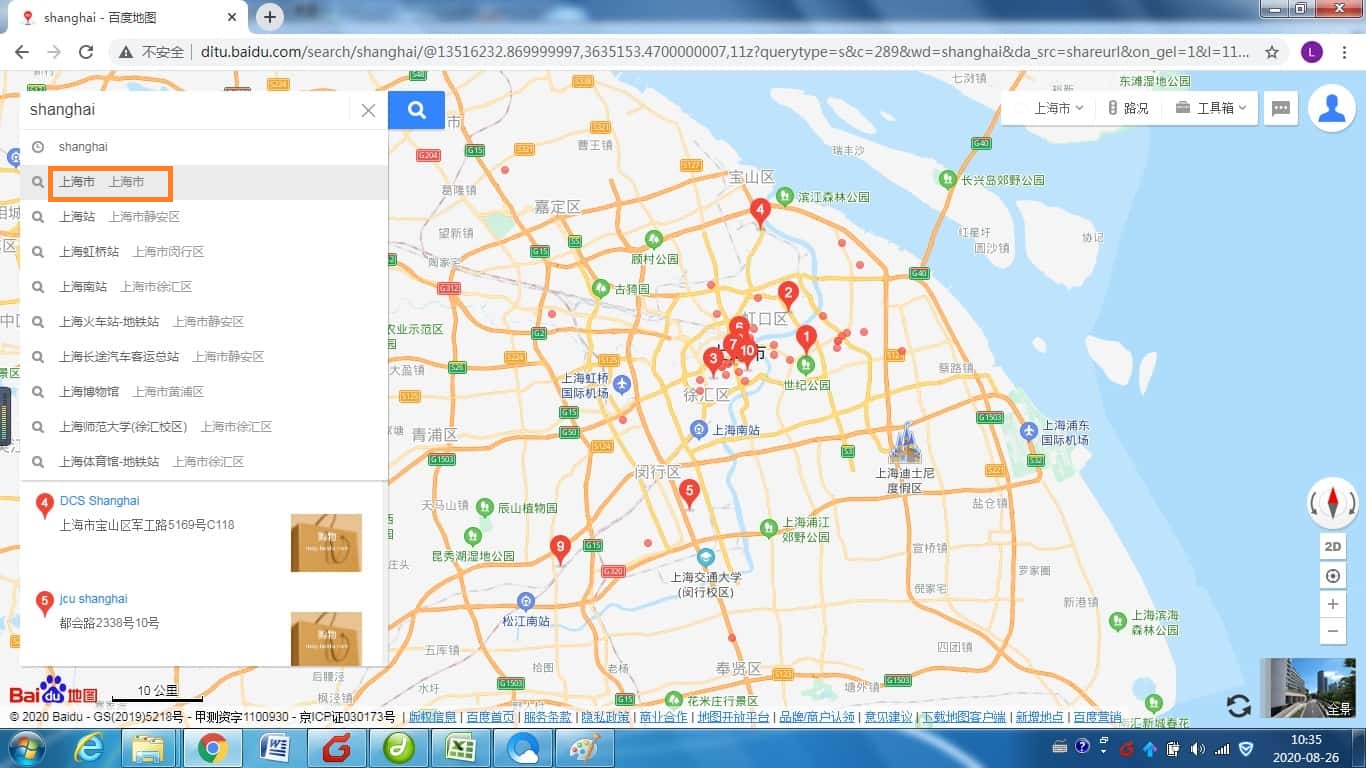Screen dimensions: 1366x768
Task: Click the refresh arrows icon beside 全景
Action: pyautogui.click(x=1238, y=706)
